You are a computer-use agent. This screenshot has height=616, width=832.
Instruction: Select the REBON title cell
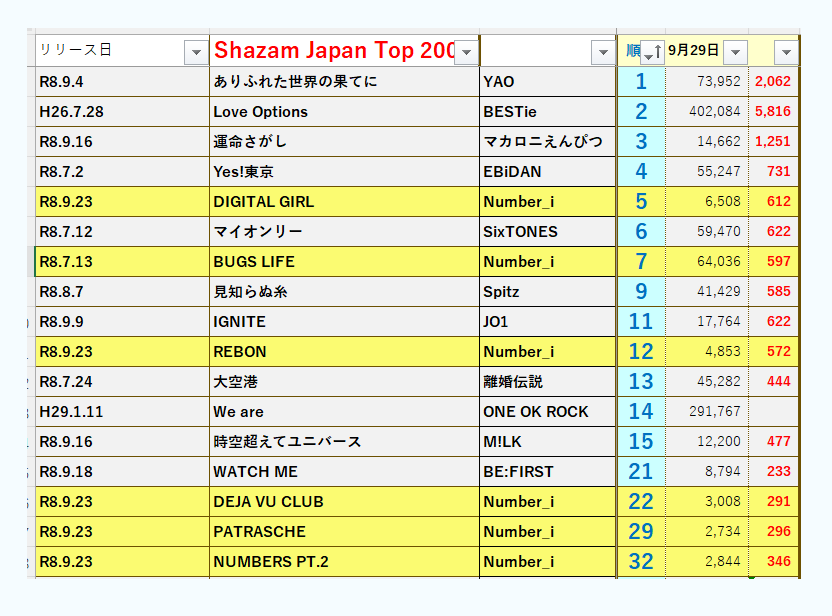tap(344, 351)
